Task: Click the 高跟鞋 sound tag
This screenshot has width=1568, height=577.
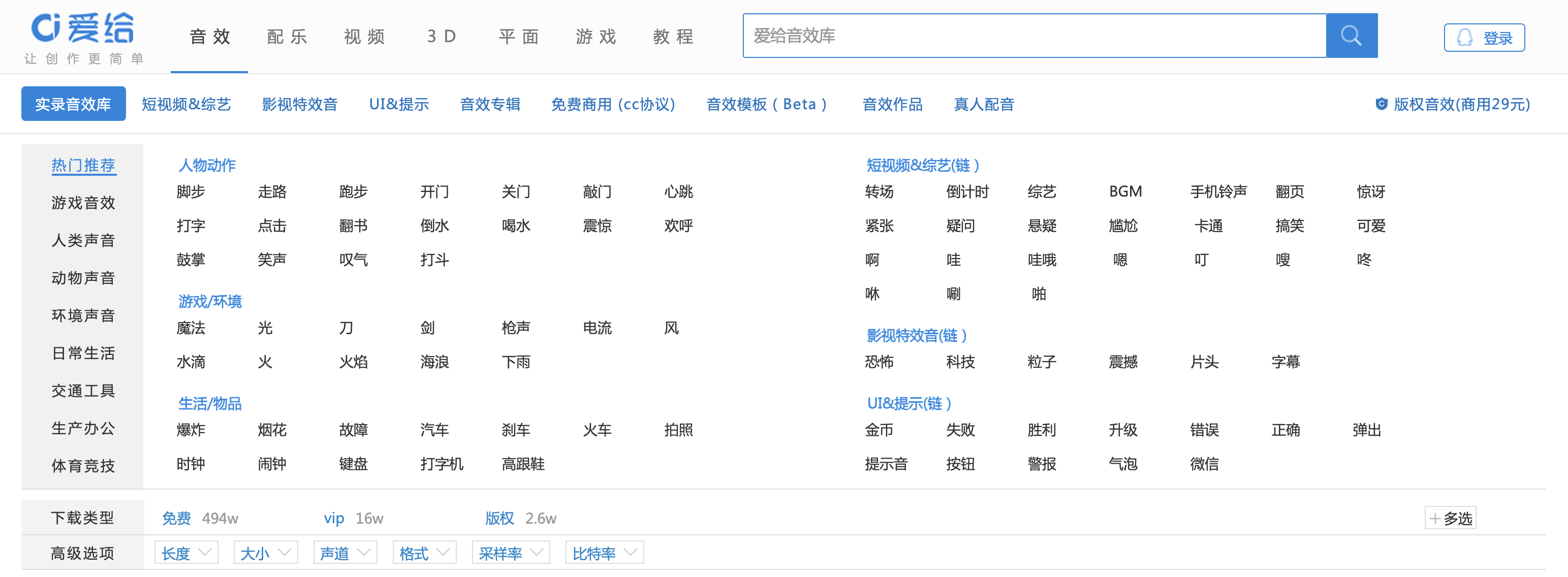Action: (523, 464)
